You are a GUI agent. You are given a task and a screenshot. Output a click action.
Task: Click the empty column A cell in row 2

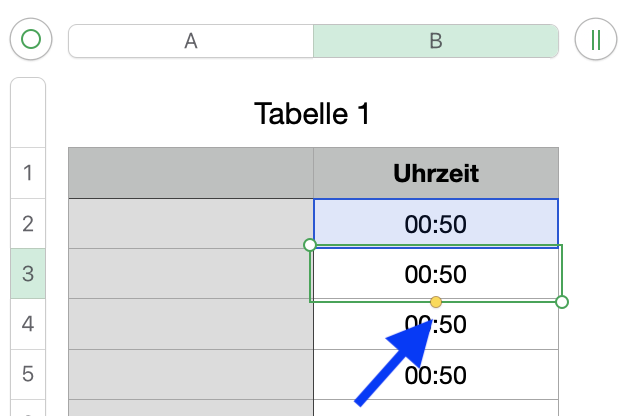click(191, 224)
